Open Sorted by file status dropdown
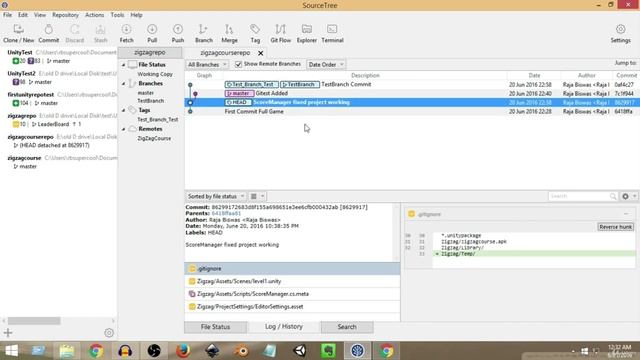This screenshot has height=360, width=640. pyautogui.click(x=216, y=196)
